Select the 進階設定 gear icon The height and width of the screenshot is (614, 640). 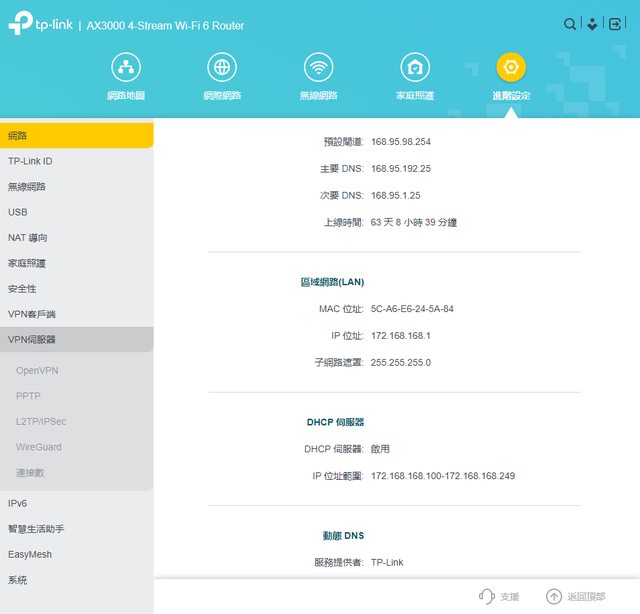coord(511,68)
